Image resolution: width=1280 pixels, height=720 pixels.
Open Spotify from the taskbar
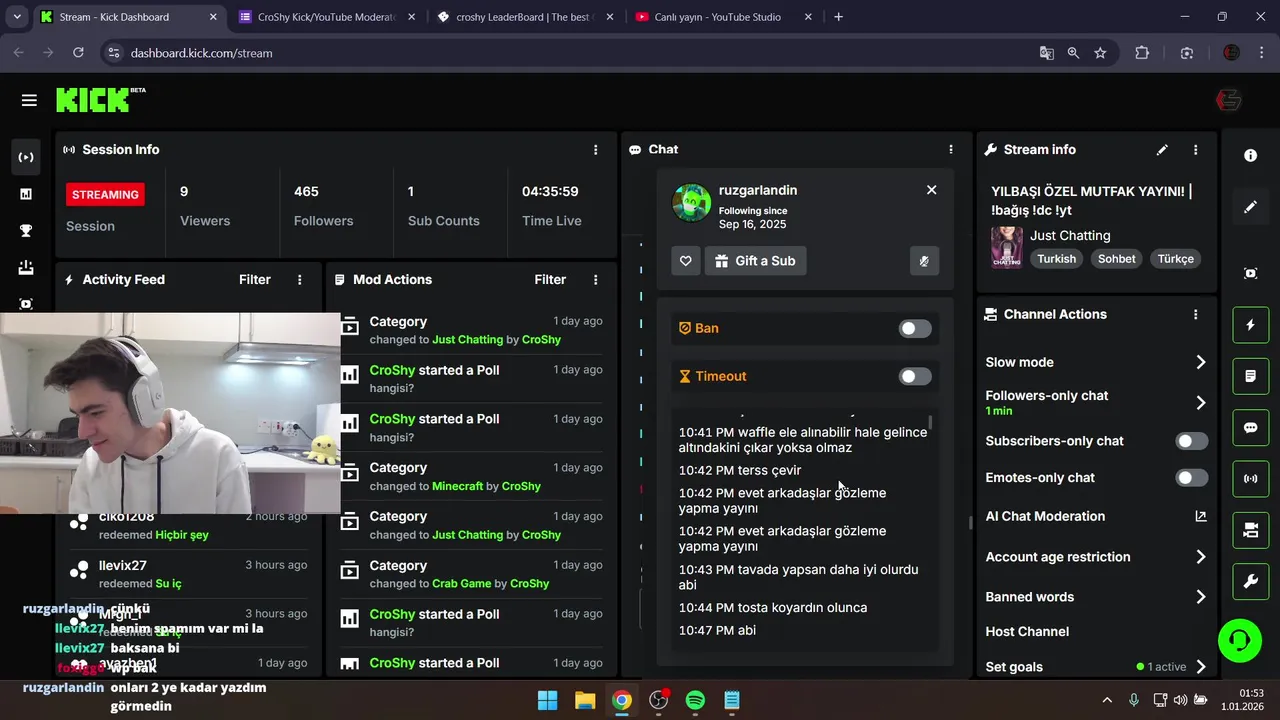(x=695, y=700)
